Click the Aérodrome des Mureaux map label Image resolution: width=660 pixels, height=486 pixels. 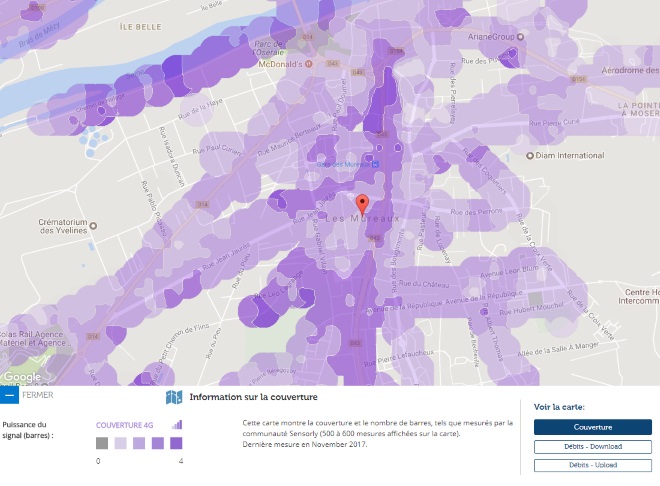point(618,71)
